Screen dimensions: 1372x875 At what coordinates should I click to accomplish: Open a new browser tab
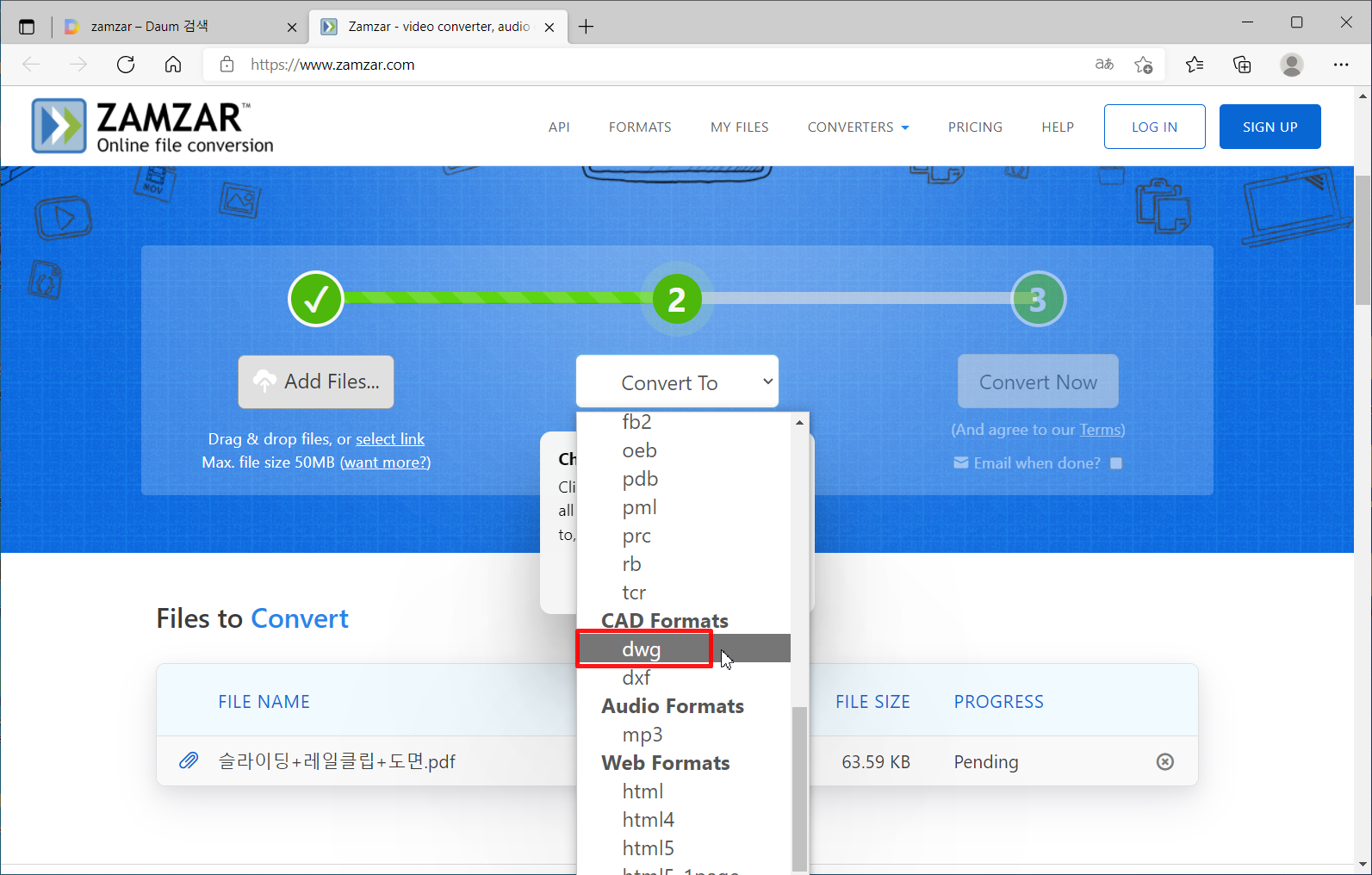(x=586, y=27)
